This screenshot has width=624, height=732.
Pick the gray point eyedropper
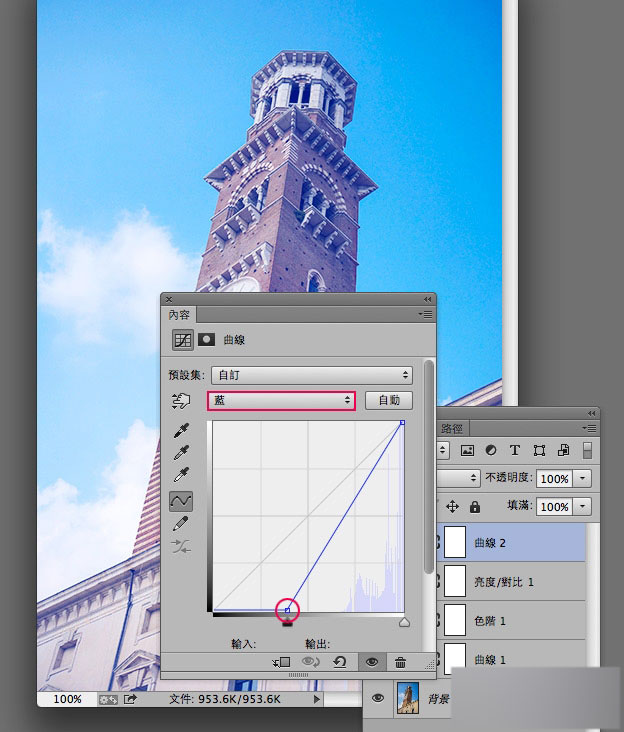point(182,452)
